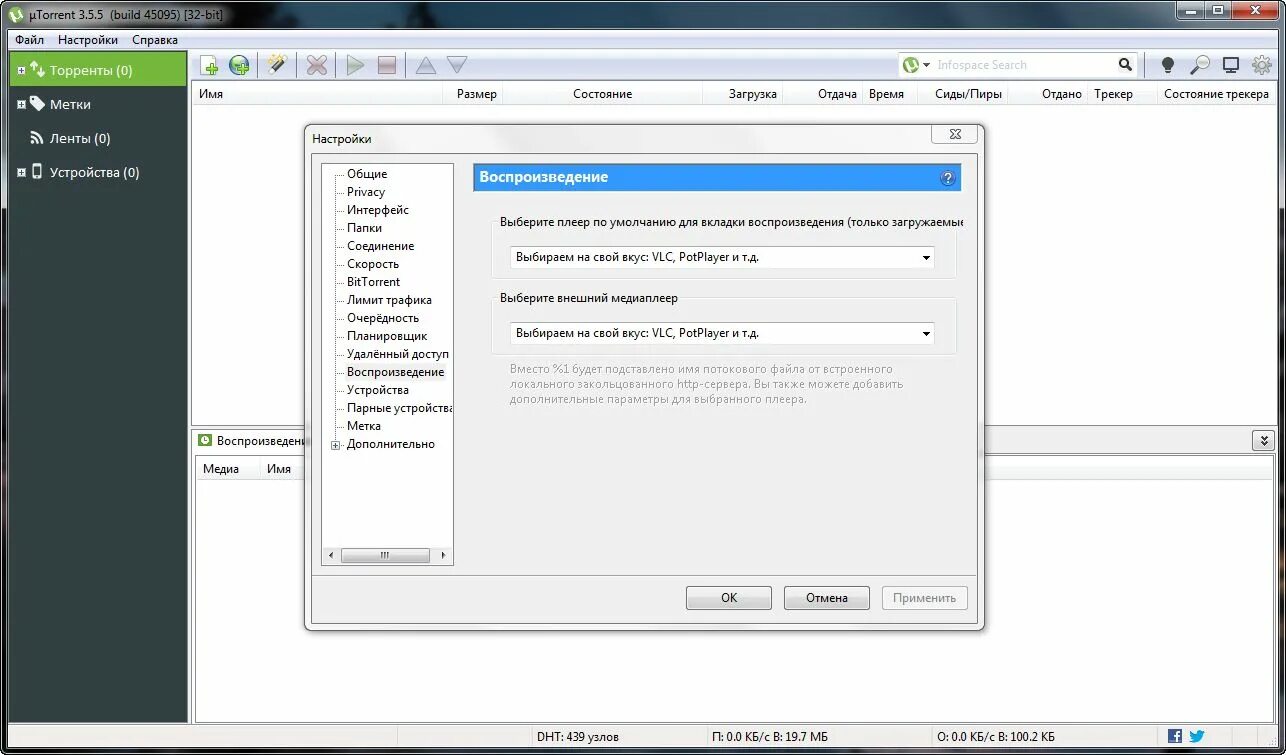Select Интерфейс in settings tree
Image resolution: width=1286 pixels, height=755 pixels.
378,210
